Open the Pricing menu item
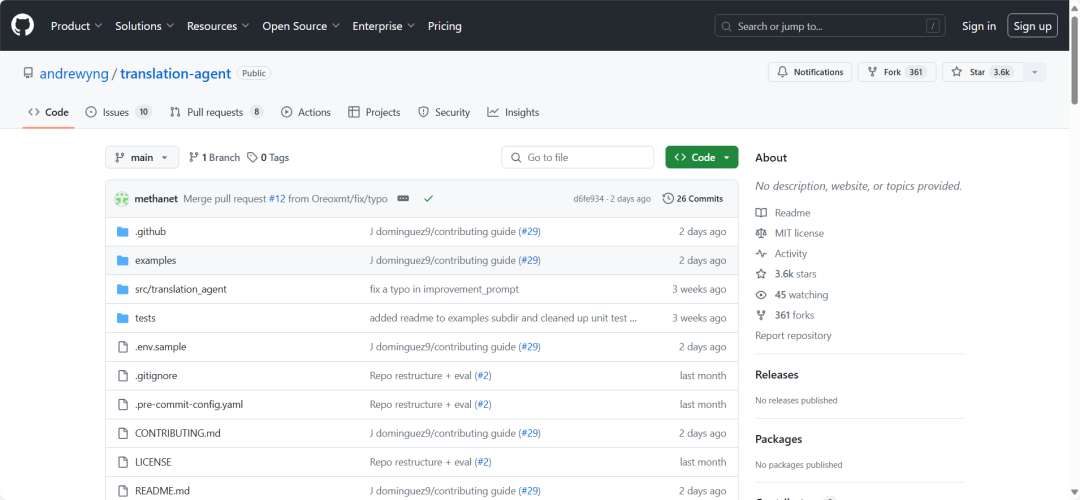 (x=445, y=26)
